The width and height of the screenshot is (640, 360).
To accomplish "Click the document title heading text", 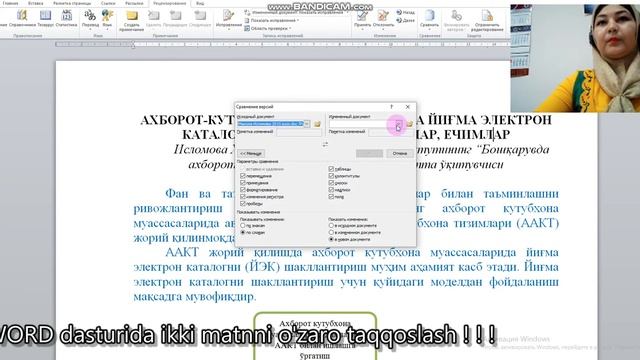I will click(346, 127).
